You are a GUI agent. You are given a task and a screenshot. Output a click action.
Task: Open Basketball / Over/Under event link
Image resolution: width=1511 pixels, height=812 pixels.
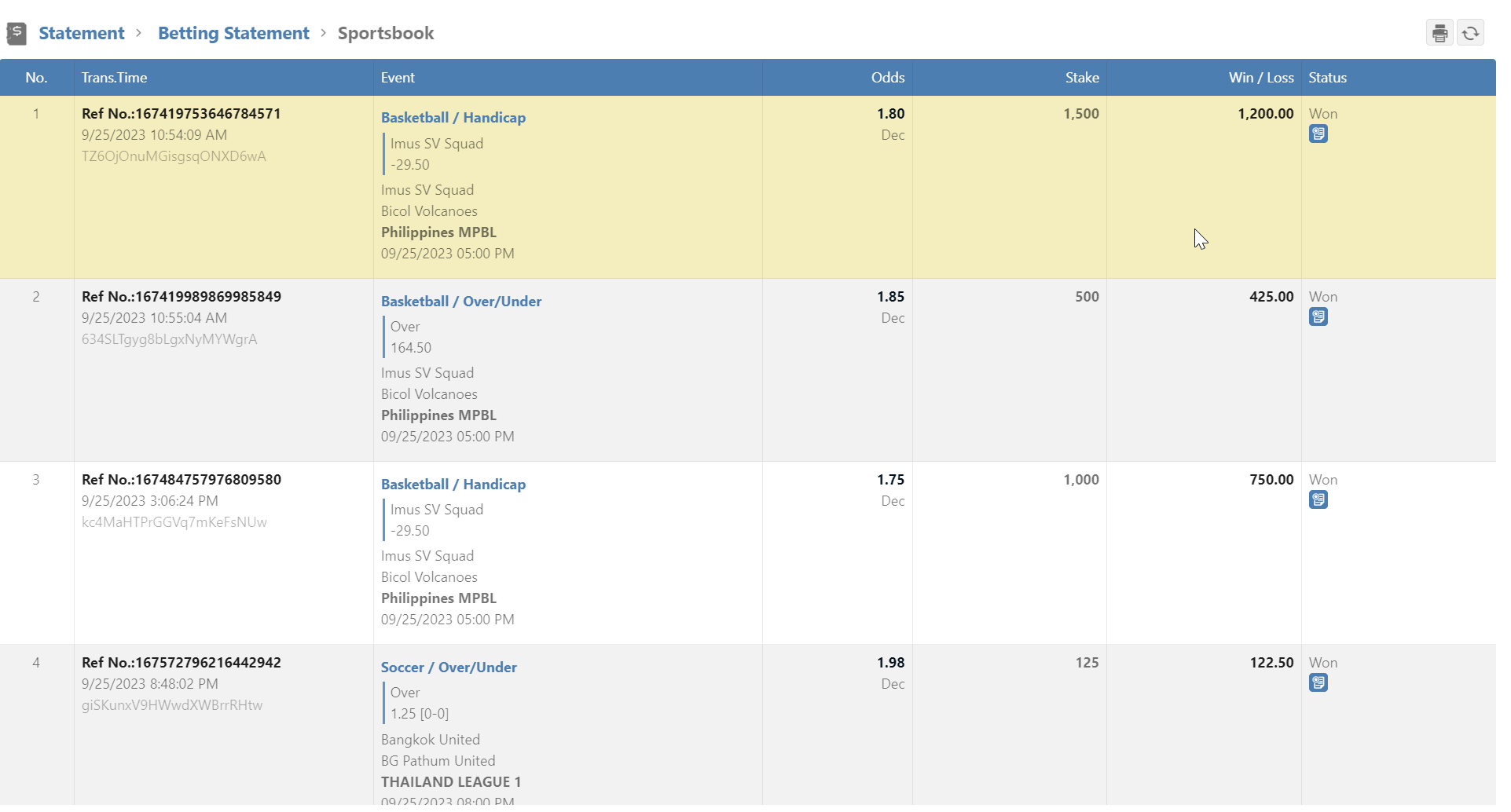click(461, 302)
